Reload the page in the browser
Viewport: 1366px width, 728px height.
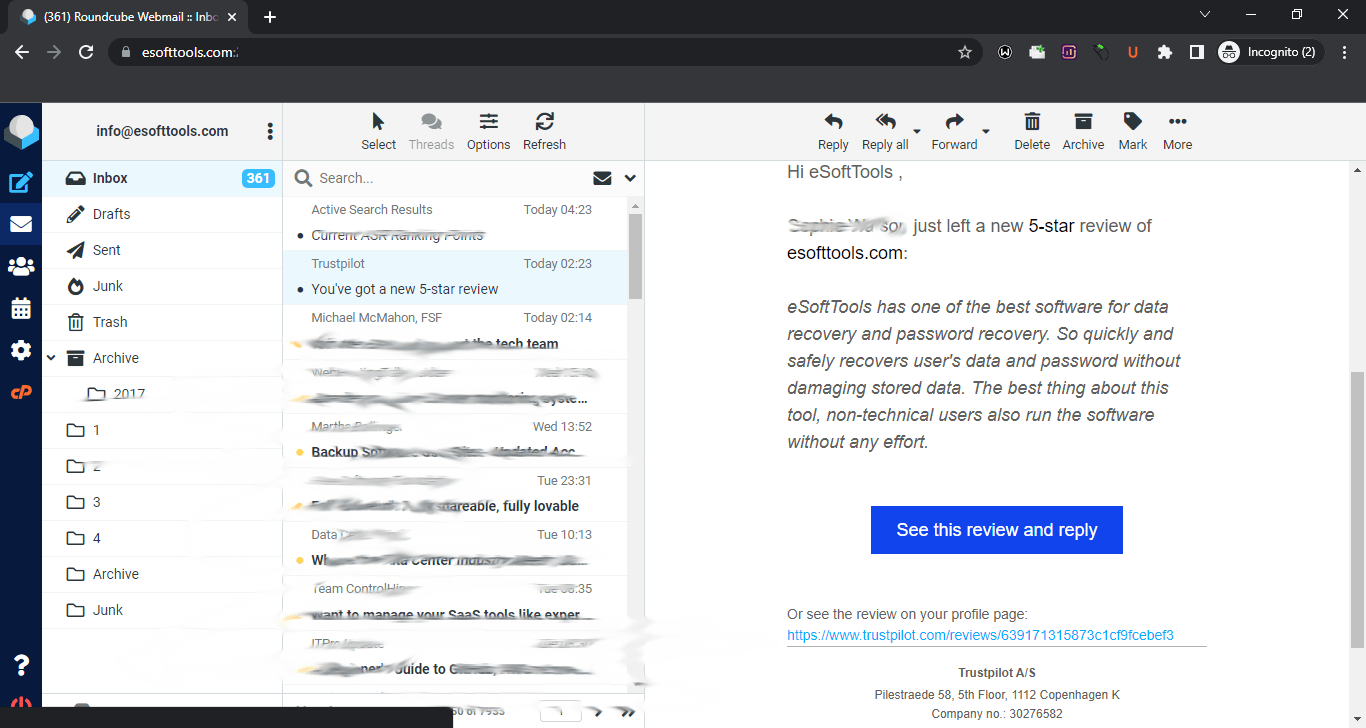(86, 52)
